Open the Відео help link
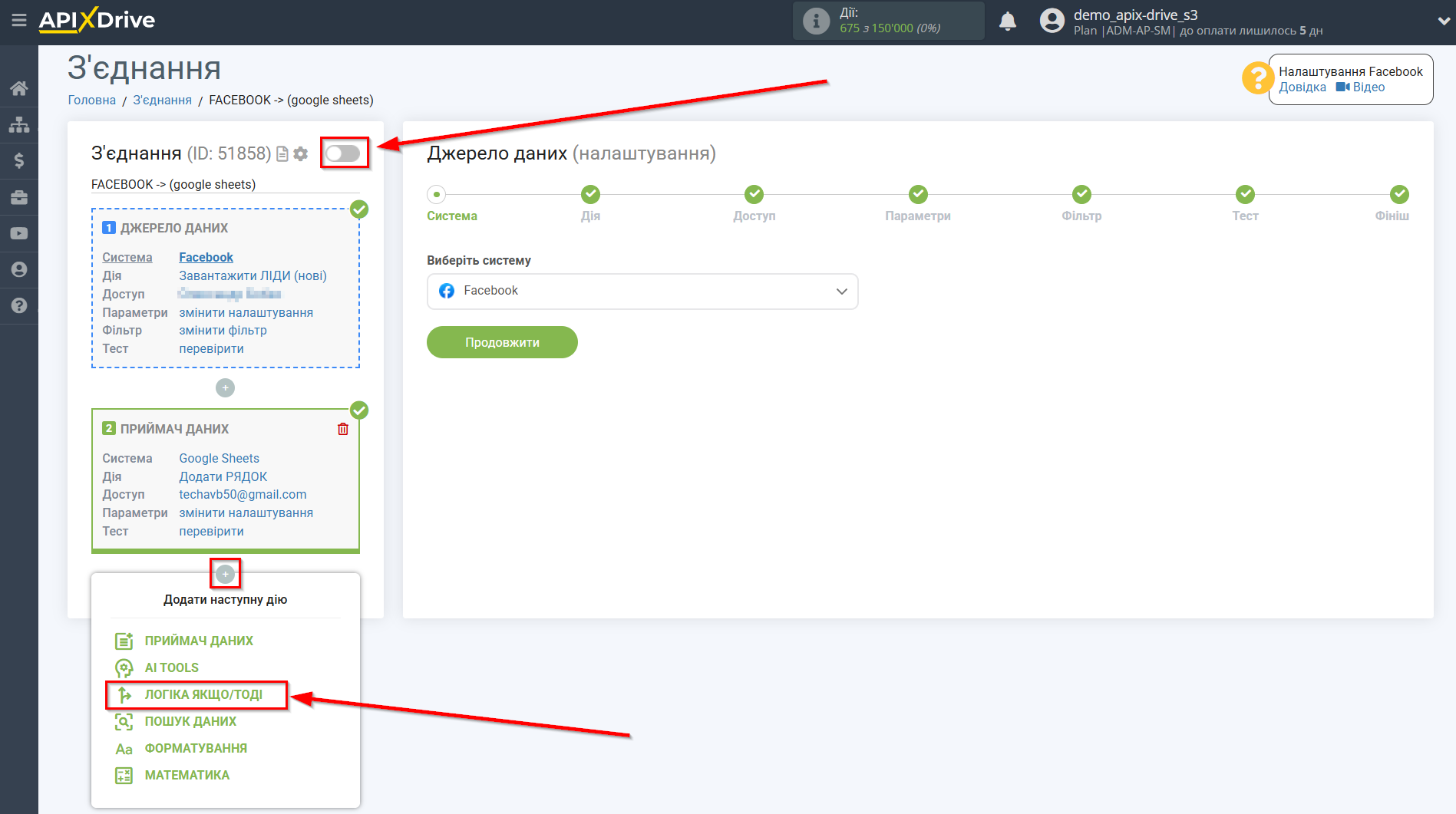Image resolution: width=1456 pixels, height=814 pixels. point(1360,87)
